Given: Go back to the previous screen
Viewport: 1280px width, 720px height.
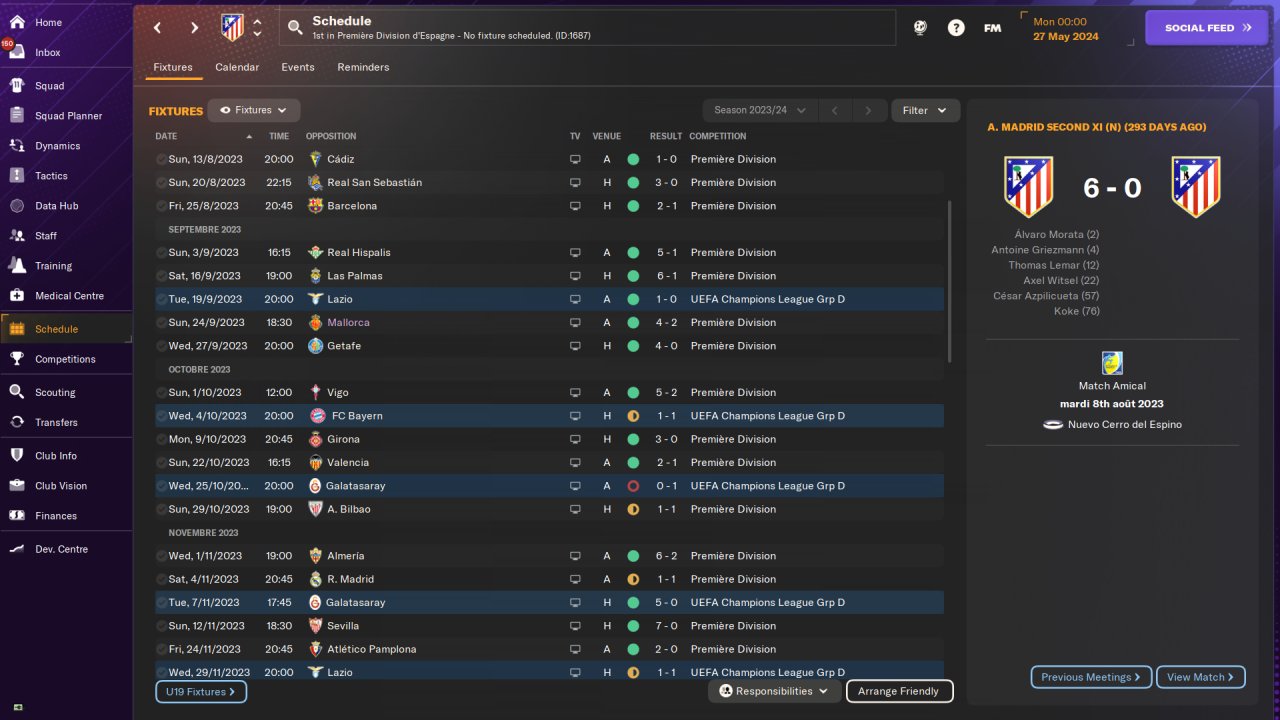Looking at the screenshot, I should [157, 28].
